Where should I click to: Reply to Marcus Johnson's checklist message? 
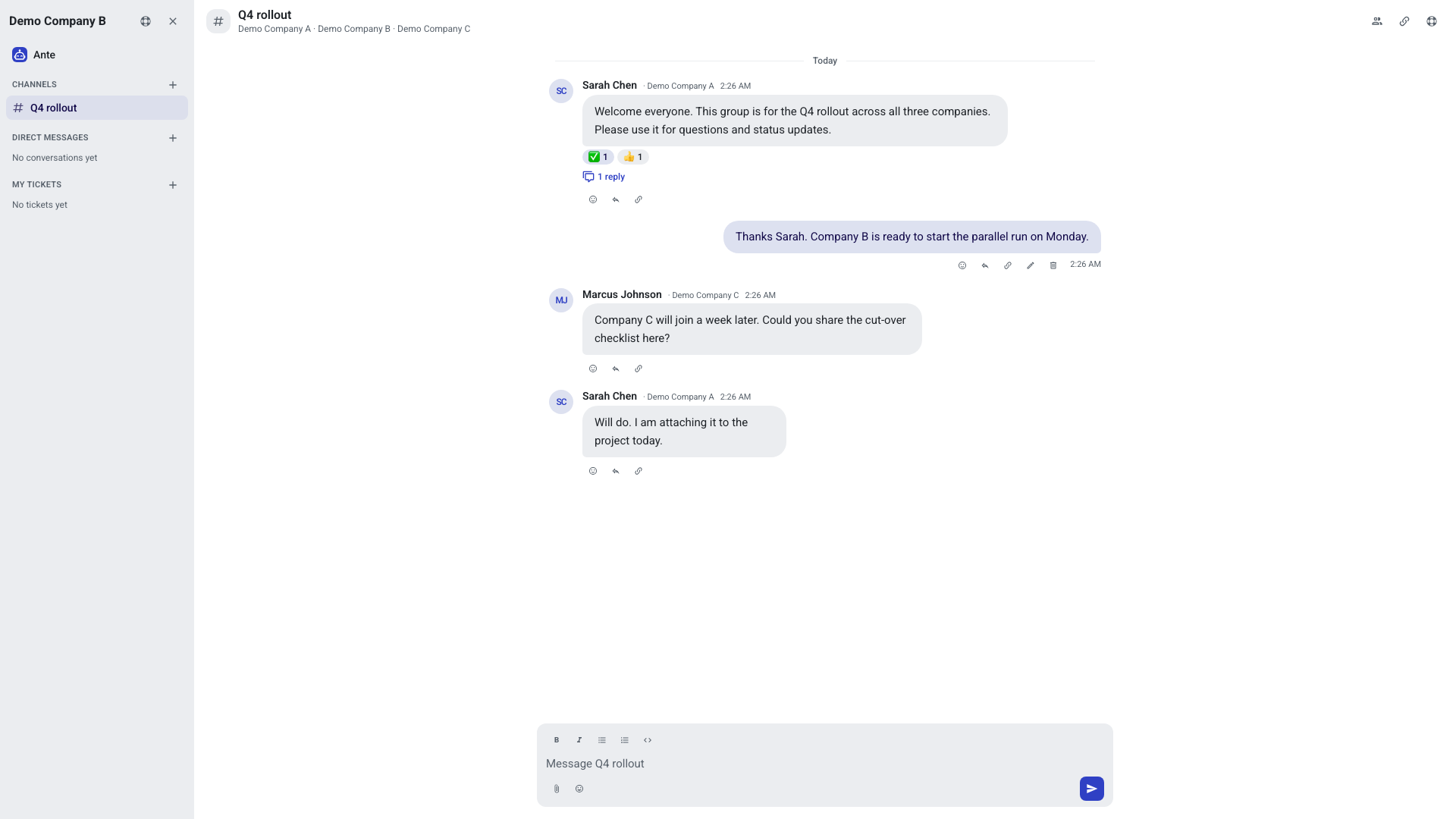click(x=616, y=369)
